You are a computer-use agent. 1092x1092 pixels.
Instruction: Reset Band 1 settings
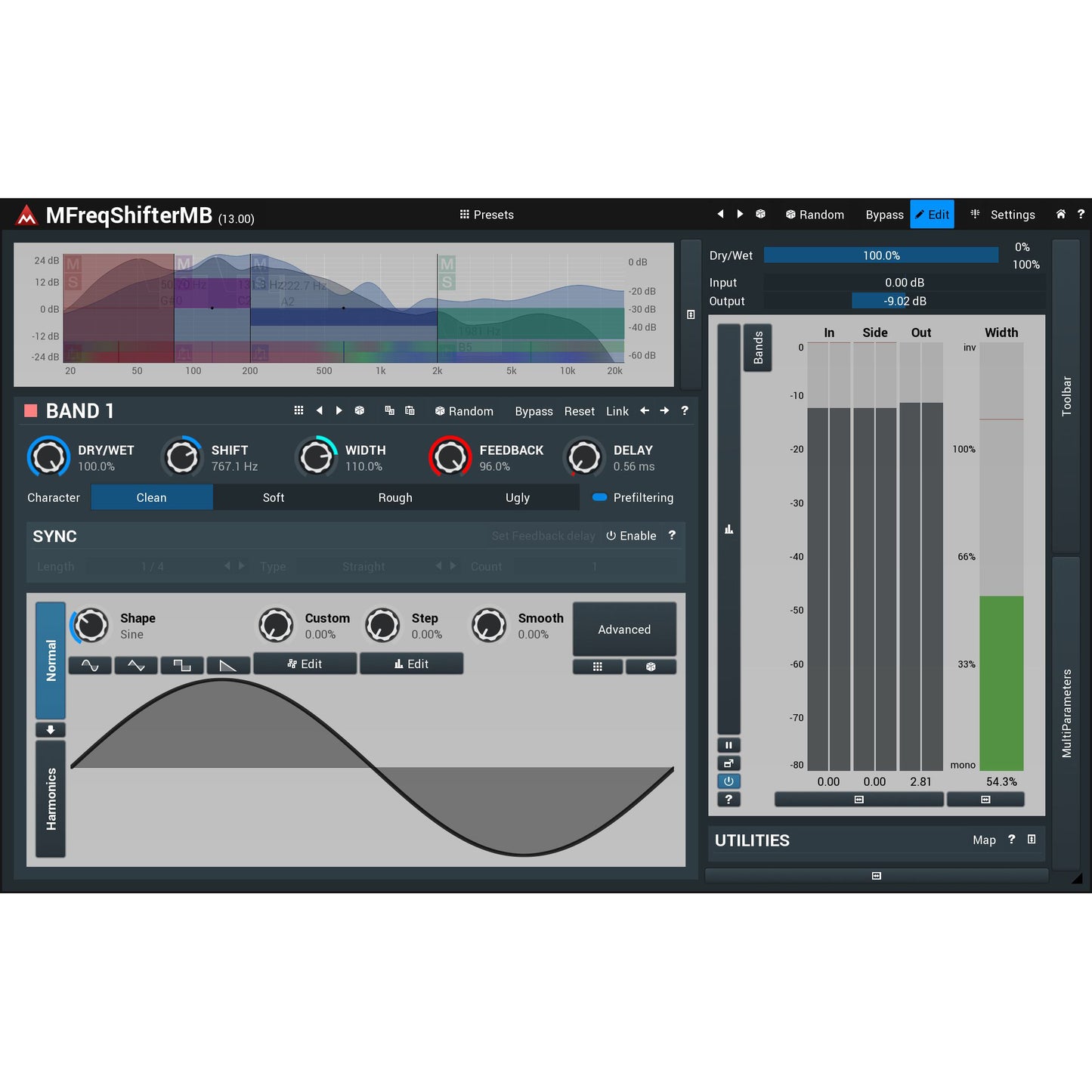(x=579, y=411)
